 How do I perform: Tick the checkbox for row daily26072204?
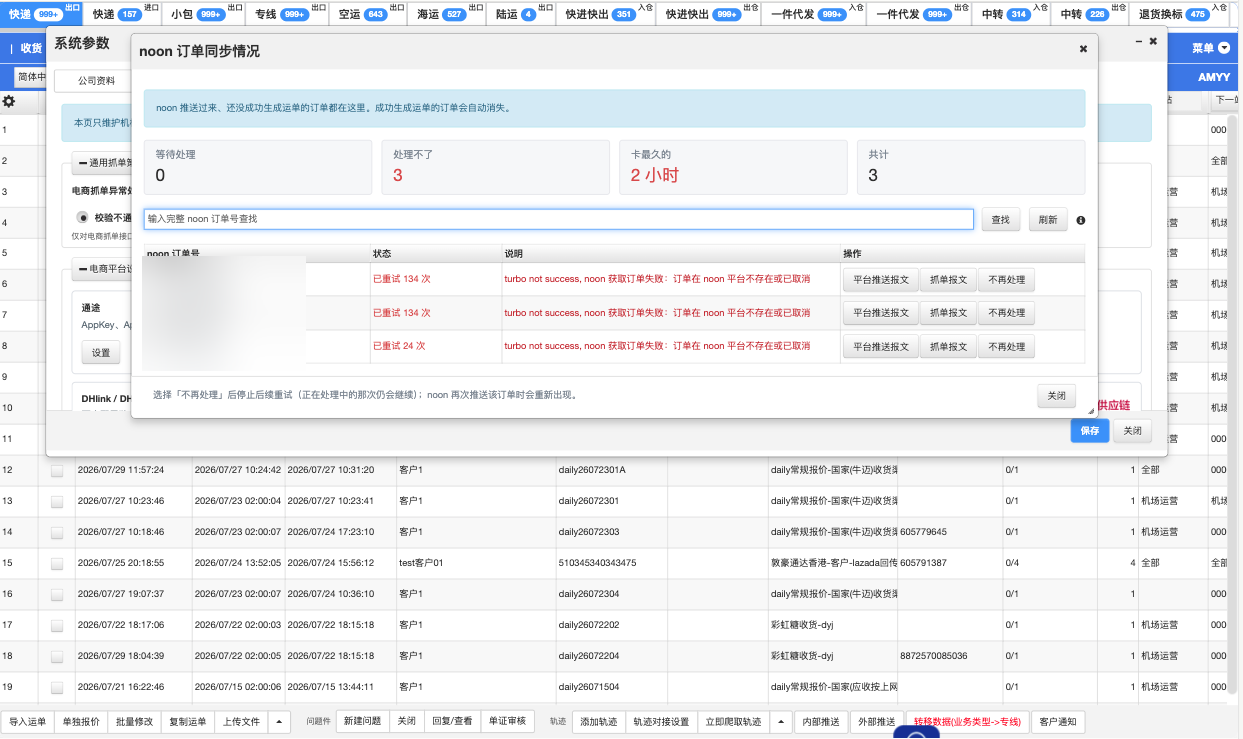pyautogui.click(x=57, y=656)
